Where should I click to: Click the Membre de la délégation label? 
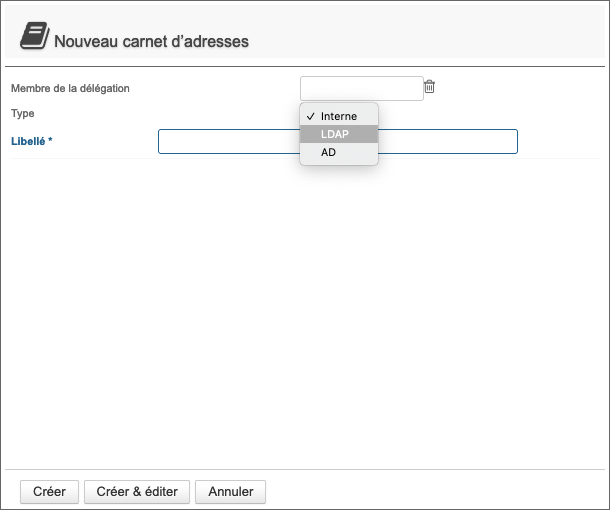tap(70, 88)
